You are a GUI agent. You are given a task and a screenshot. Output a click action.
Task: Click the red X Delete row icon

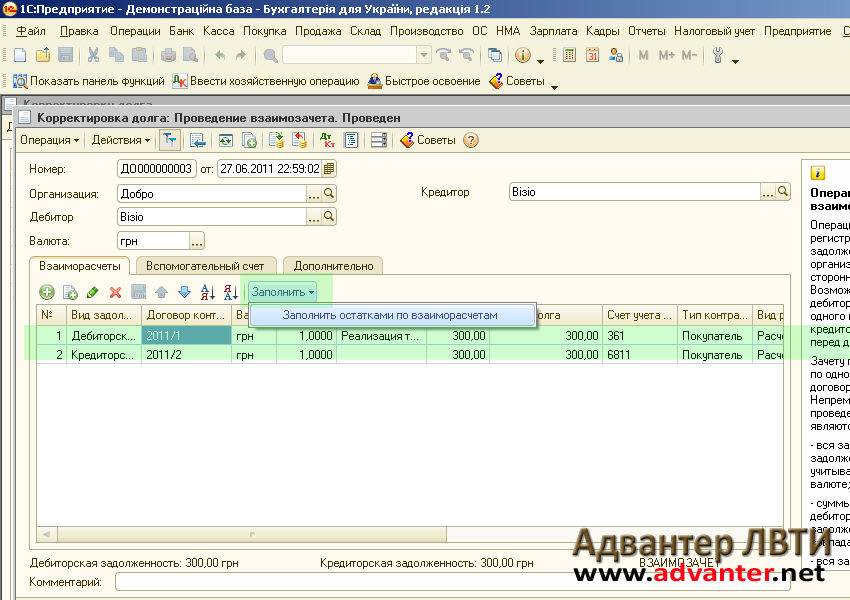click(x=115, y=293)
